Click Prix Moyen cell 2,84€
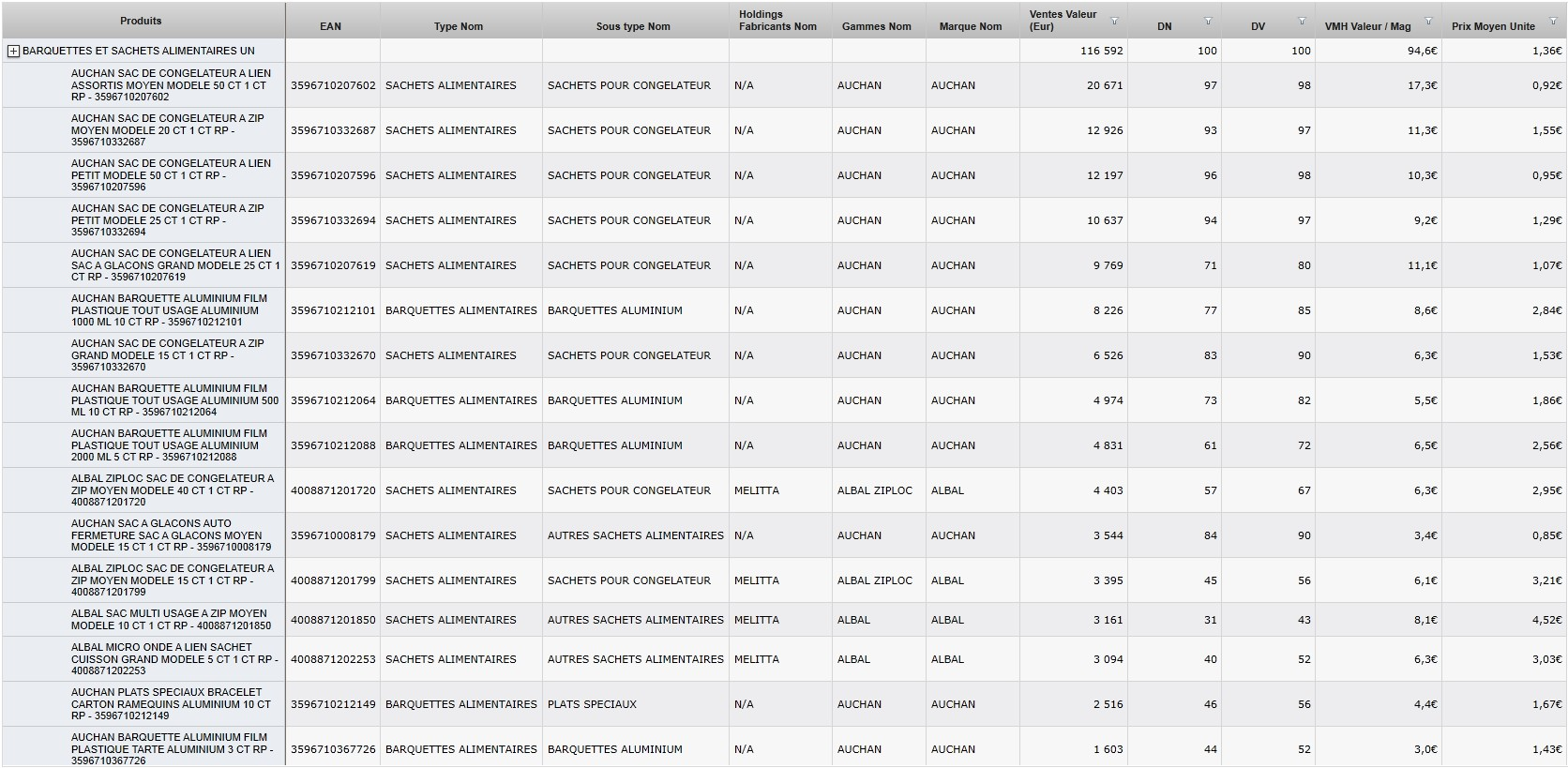Viewport: 1568px width, 768px height. 1546,310
